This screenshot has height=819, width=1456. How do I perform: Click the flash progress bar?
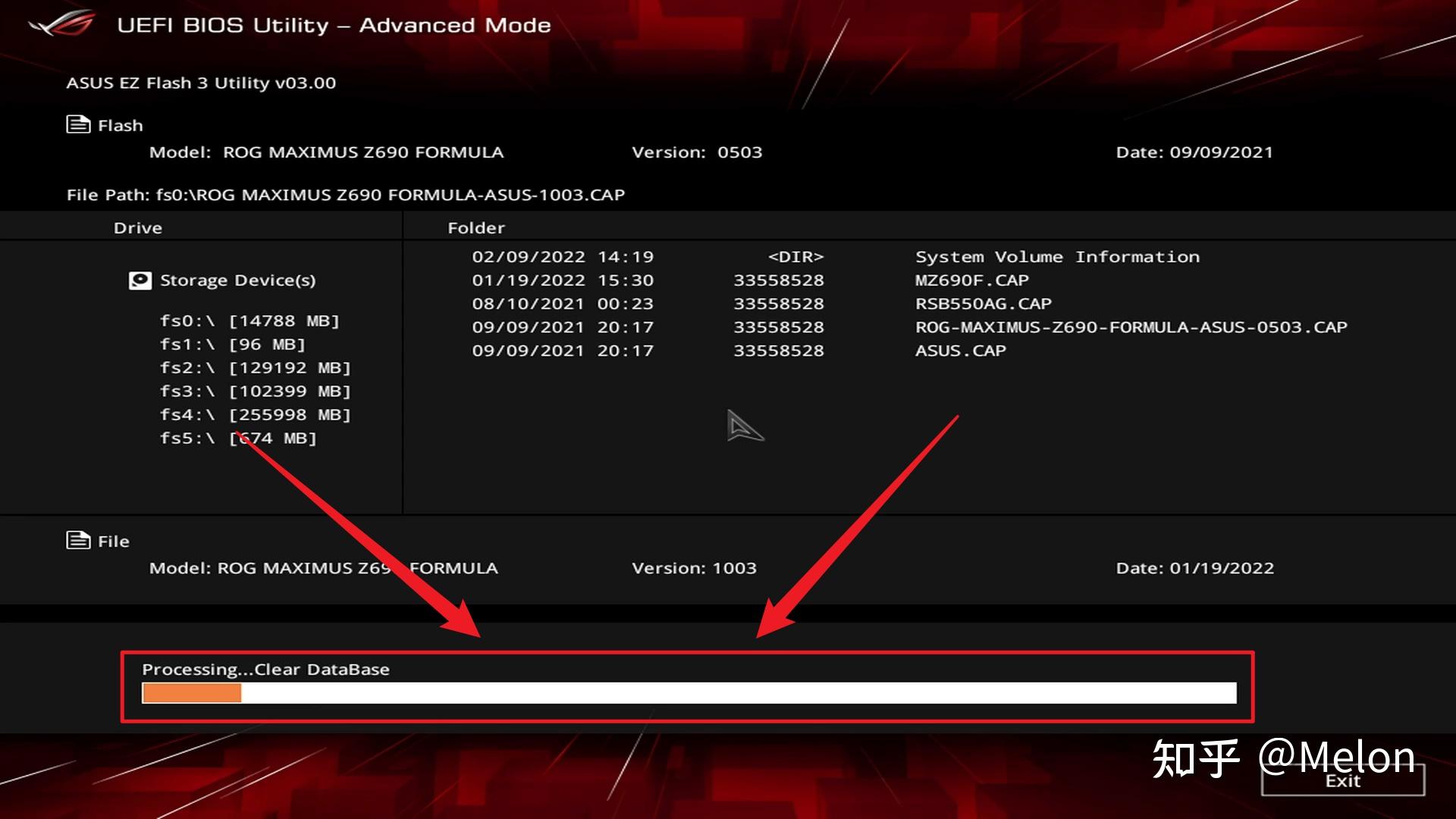[689, 692]
